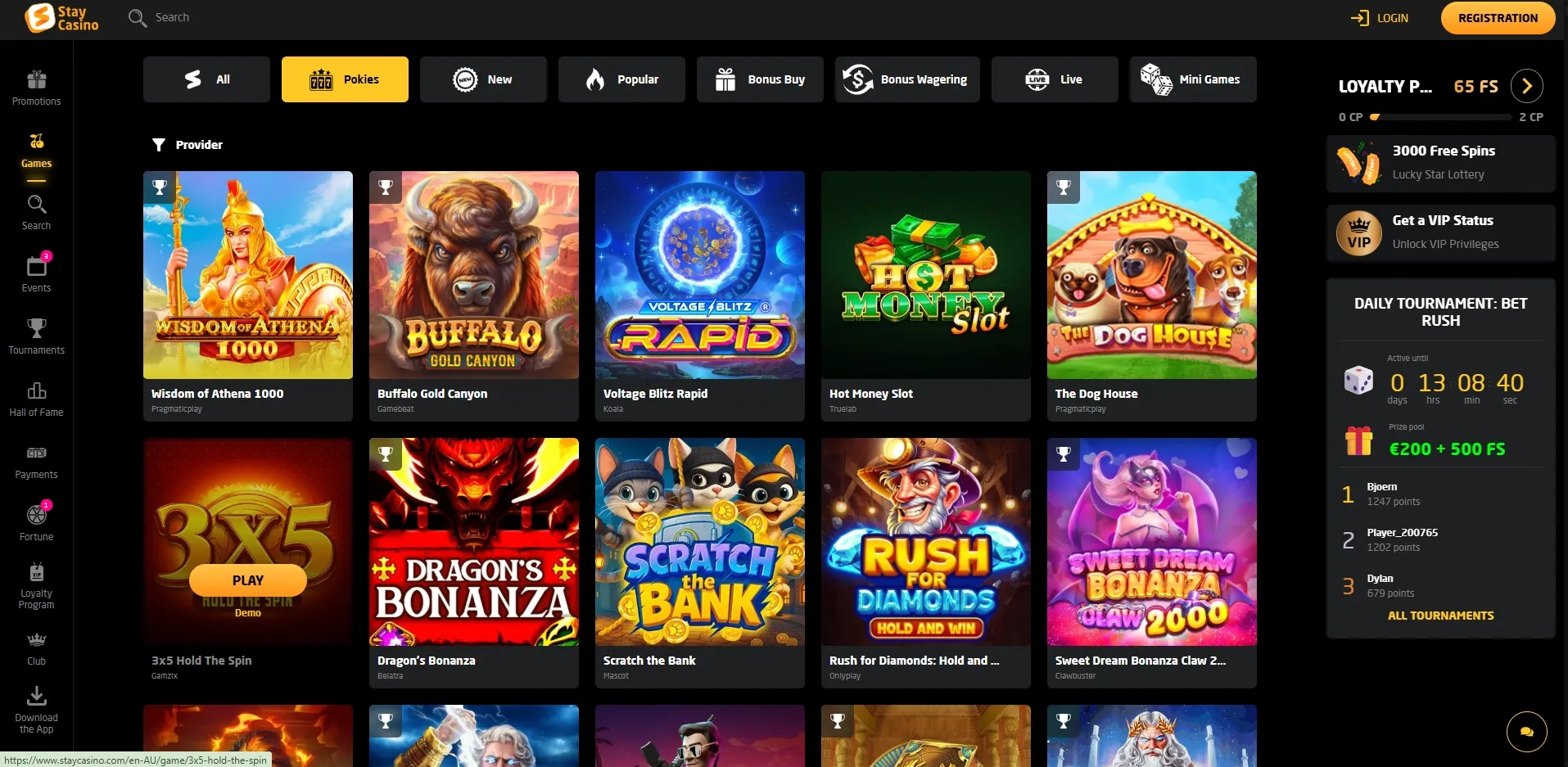Open the Promotions section in the sidebar

coord(36,88)
